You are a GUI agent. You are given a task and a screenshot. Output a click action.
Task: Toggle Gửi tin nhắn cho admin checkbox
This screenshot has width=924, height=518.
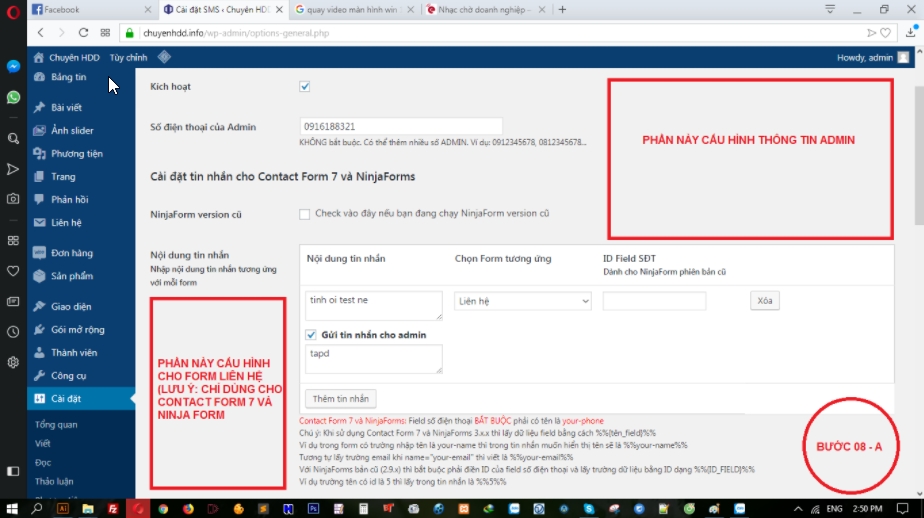pyautogui.click(x=311, y=334)
